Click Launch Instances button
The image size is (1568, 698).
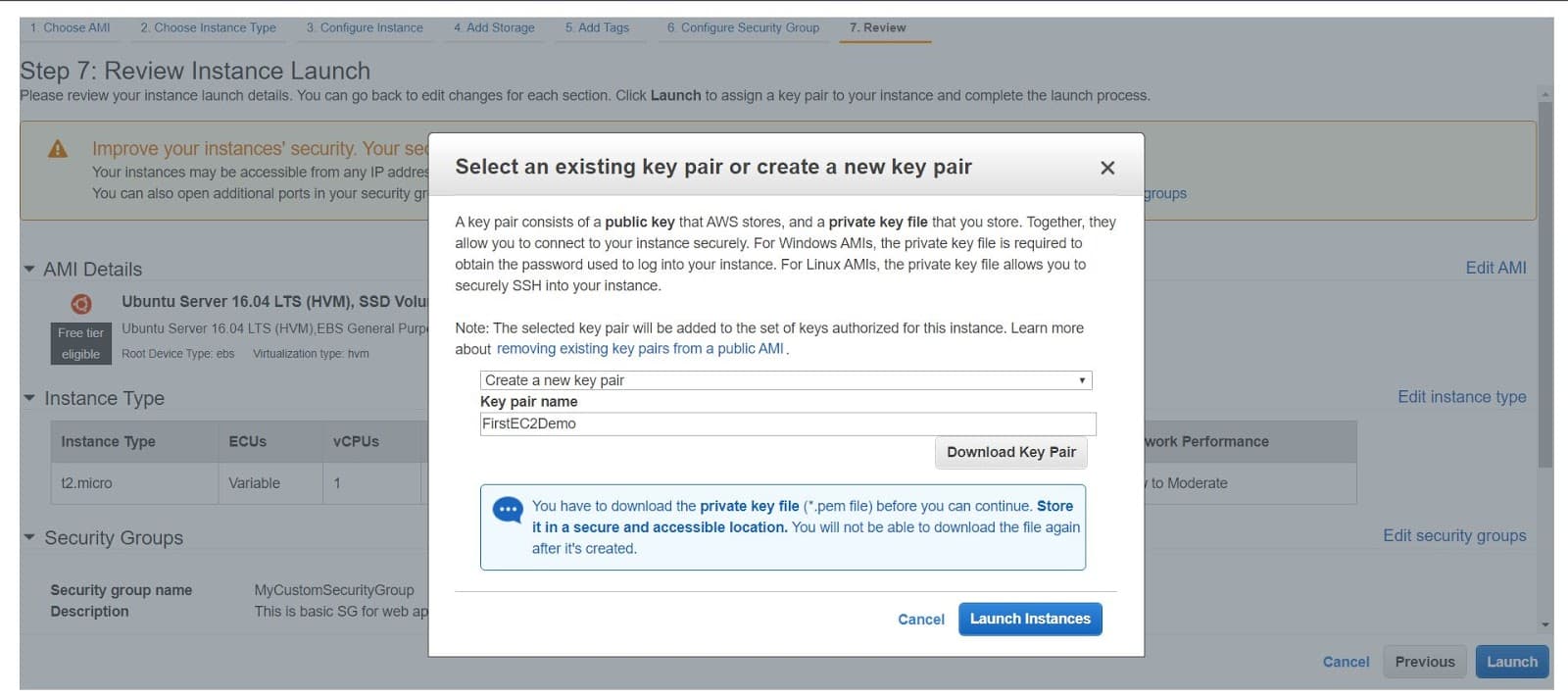pyautogui.click(x=1030, y=619)
